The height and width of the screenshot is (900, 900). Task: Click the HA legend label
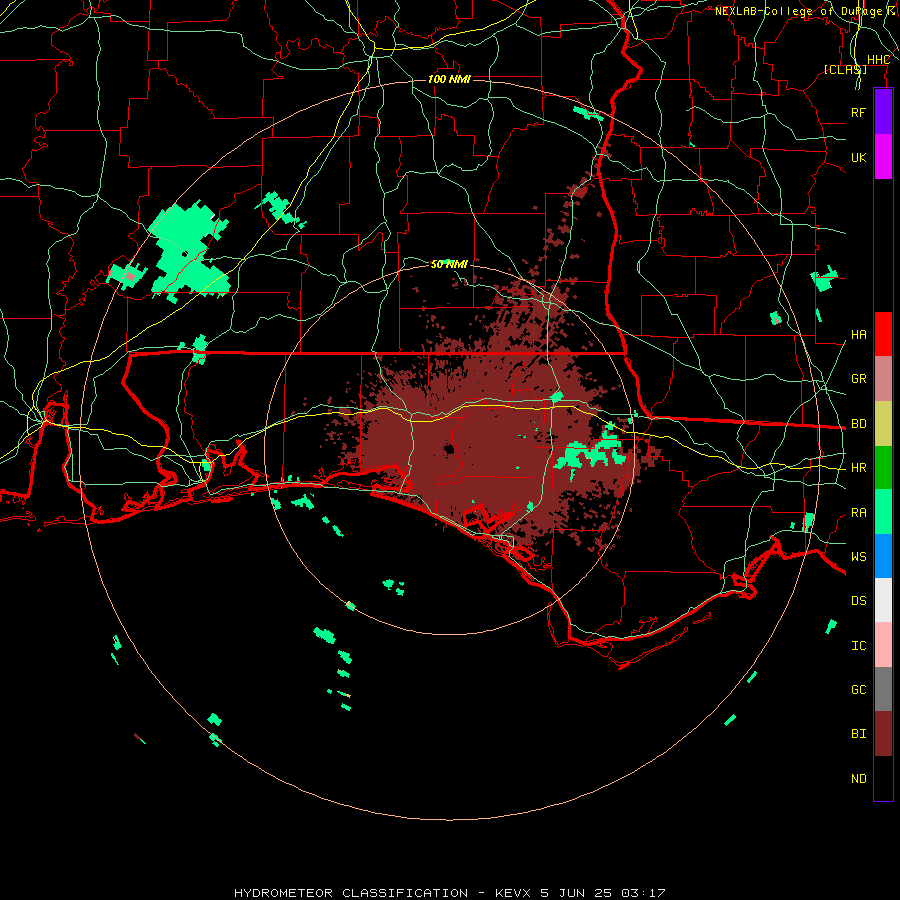click(859, 334)
